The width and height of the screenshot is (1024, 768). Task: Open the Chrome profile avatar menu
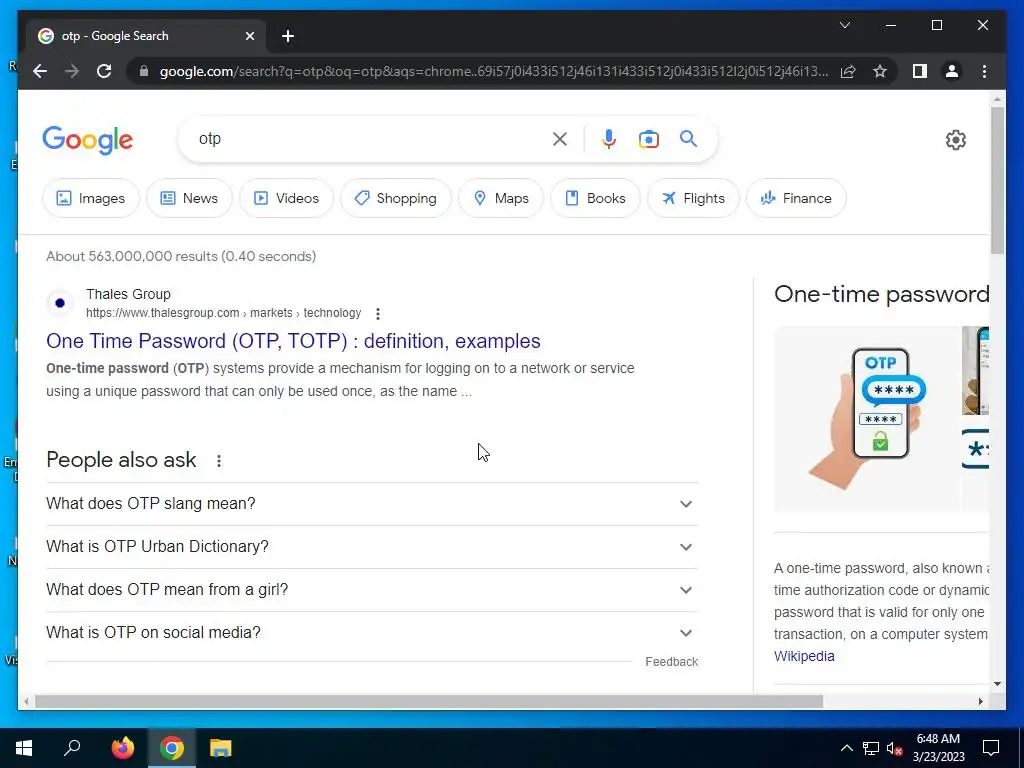click(x=952, y=71)
